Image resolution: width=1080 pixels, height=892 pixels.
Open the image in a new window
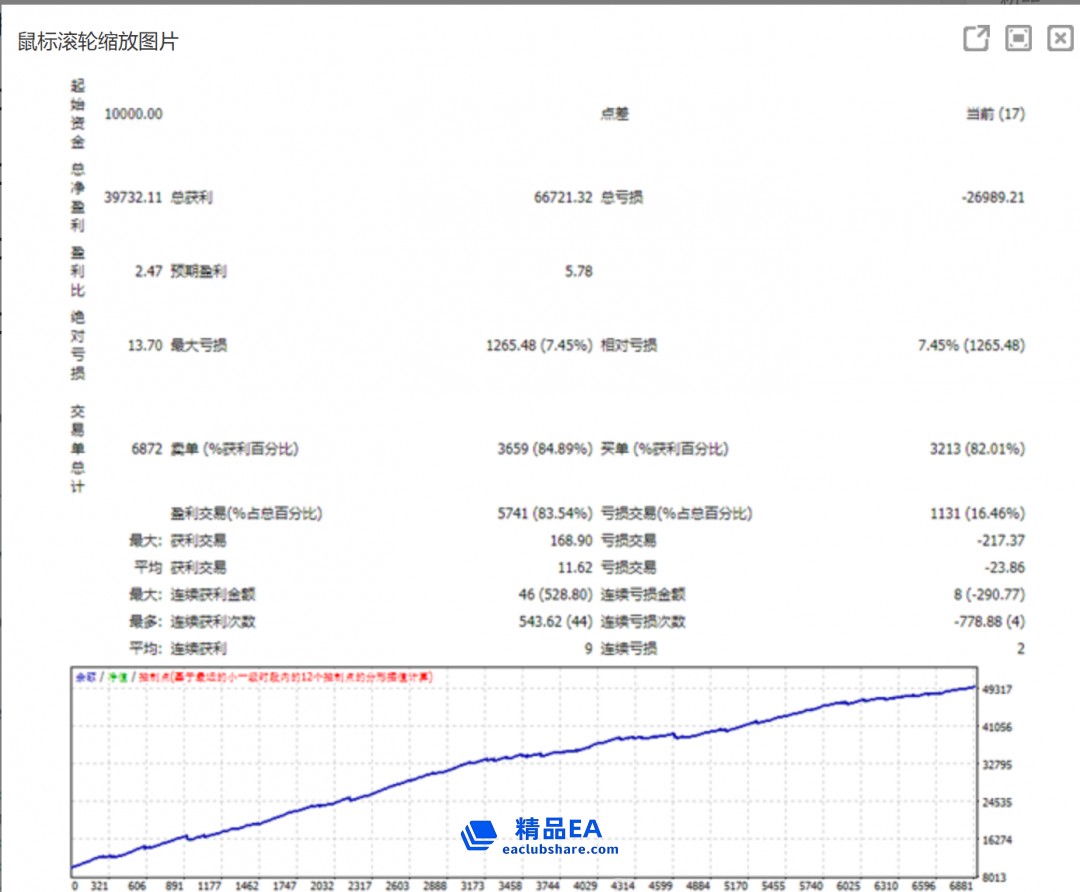coord(976,39)
